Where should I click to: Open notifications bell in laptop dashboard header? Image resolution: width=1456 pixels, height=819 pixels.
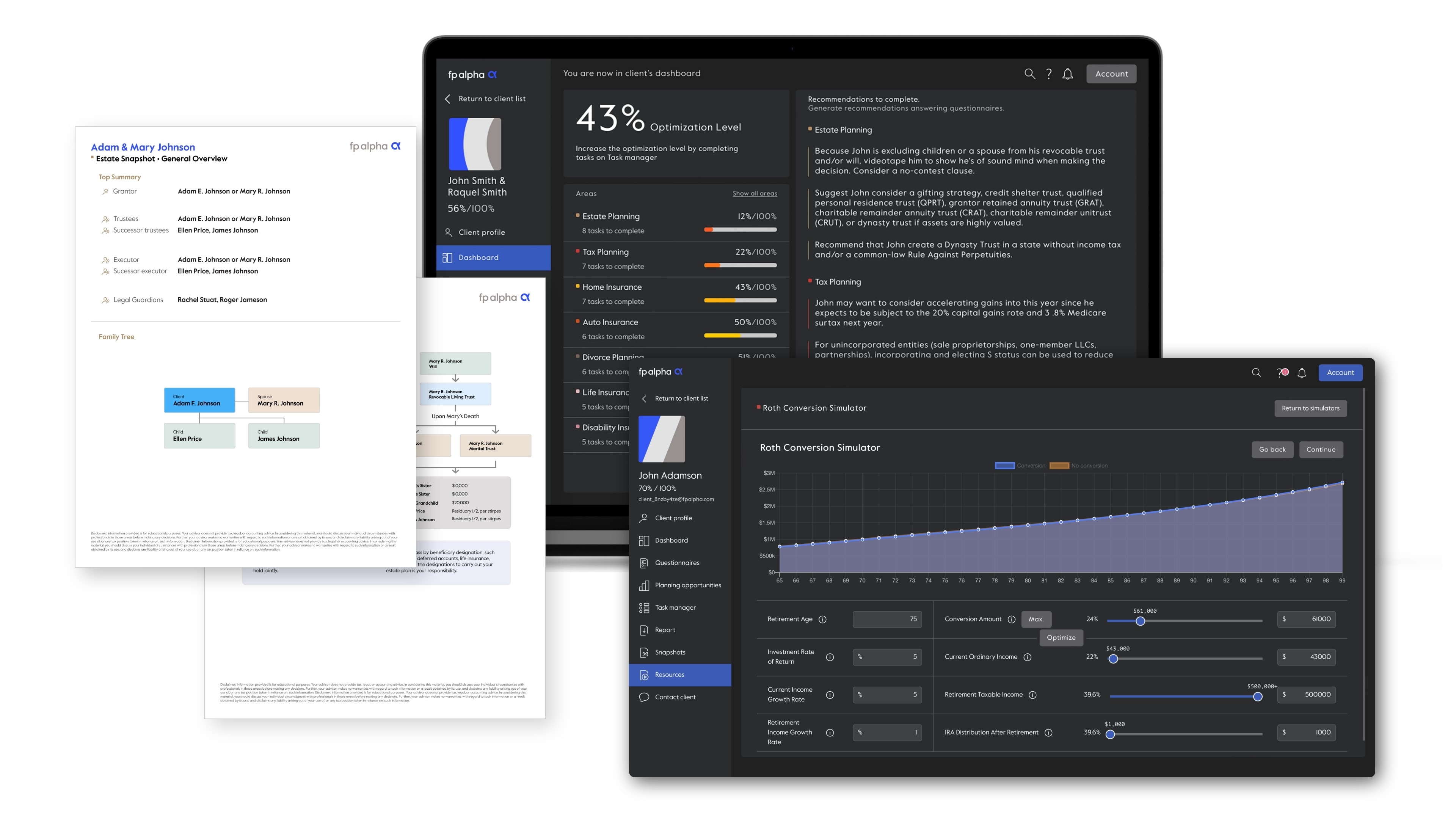pos(1067,74)
